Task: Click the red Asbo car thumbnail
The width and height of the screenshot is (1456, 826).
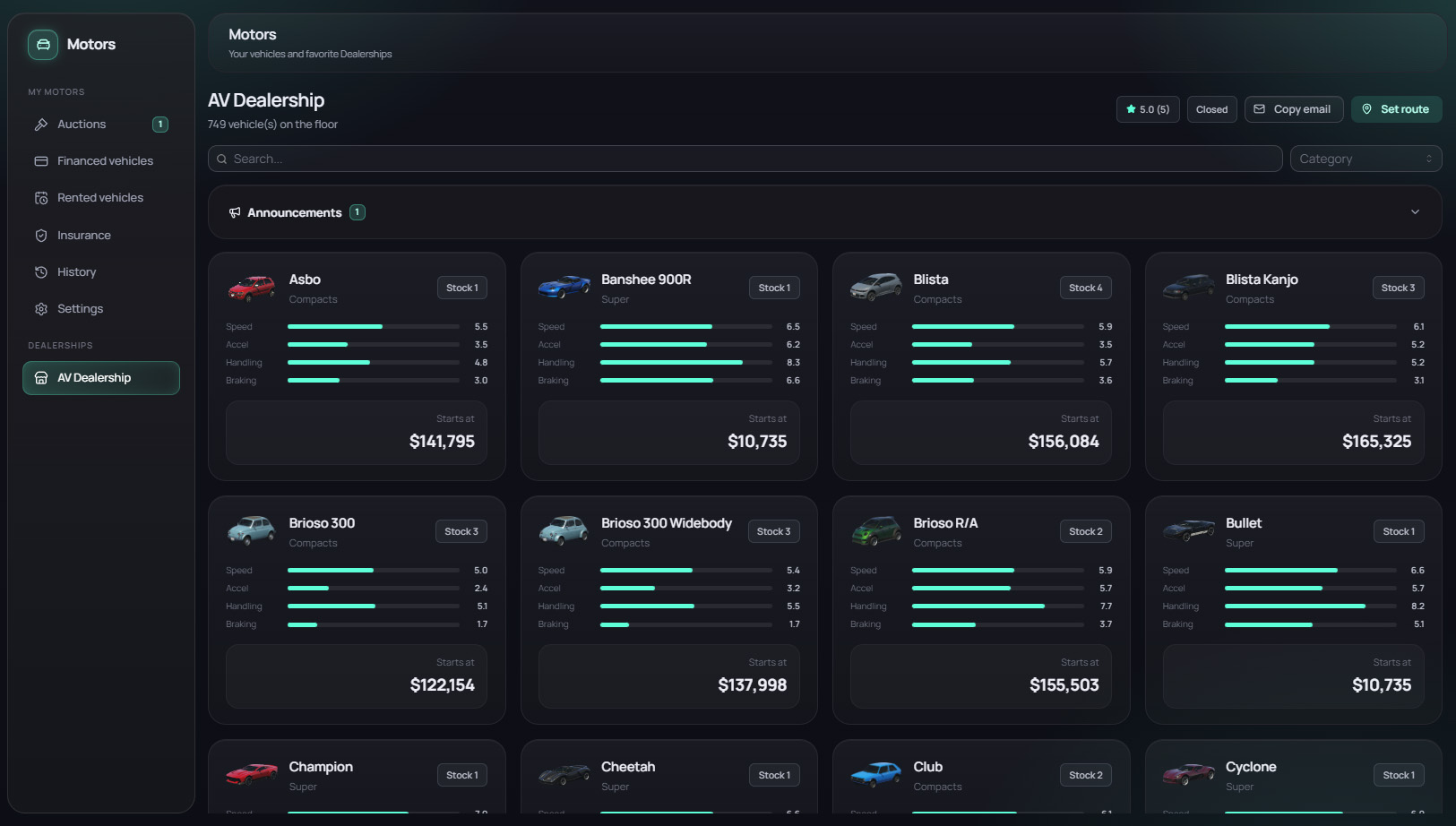Action: (252, 288)
